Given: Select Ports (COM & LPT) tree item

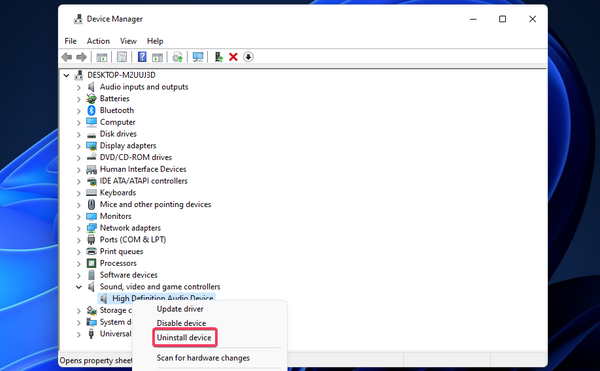Looking at the screenshot, I should pos(133,239).
